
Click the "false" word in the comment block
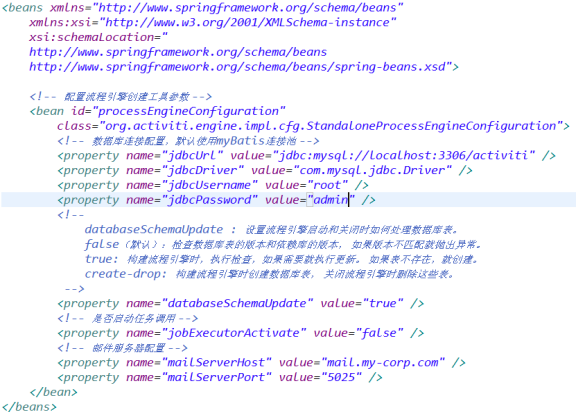click(102, 244)
